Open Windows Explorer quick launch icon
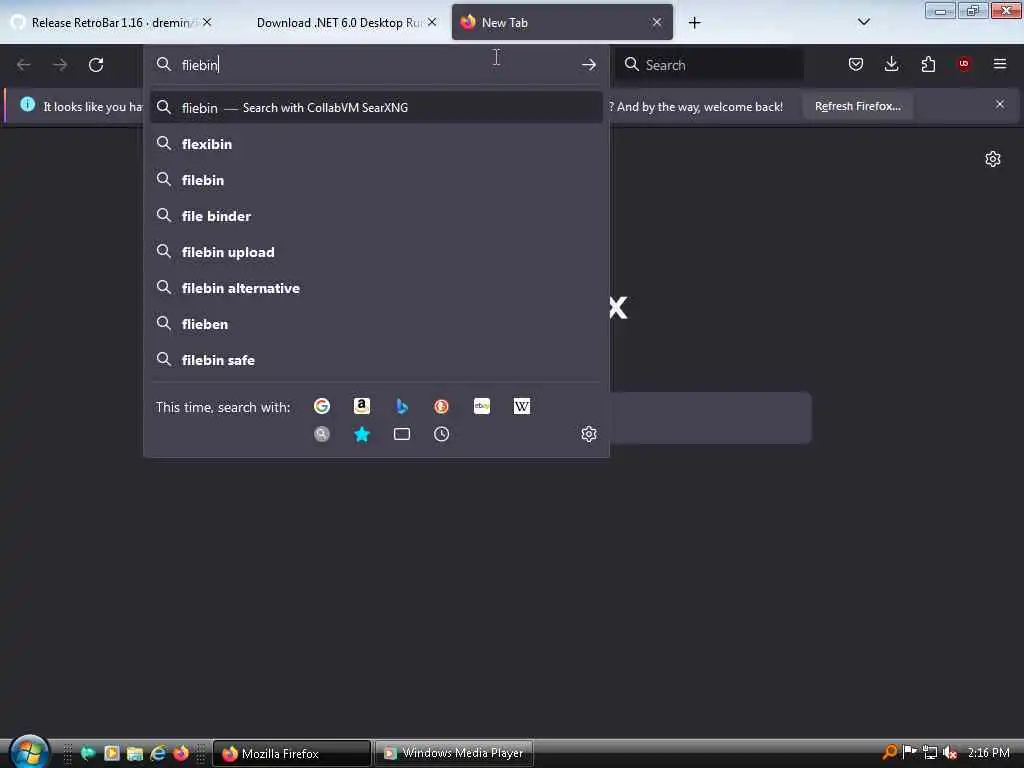This screenshot has width=1024, height=768. [x=135, y=753]
